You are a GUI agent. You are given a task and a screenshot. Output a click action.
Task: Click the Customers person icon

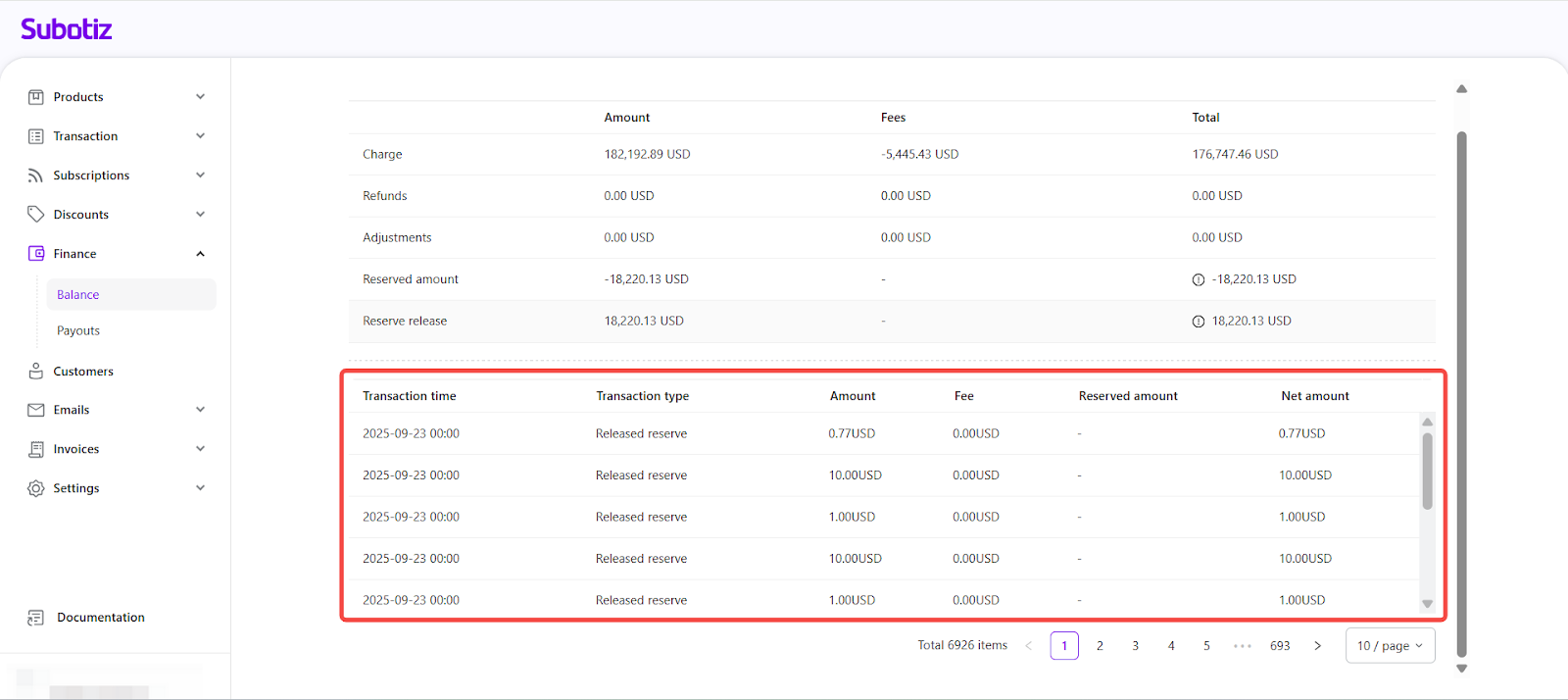pyautogui.click(x=36, y=372)
